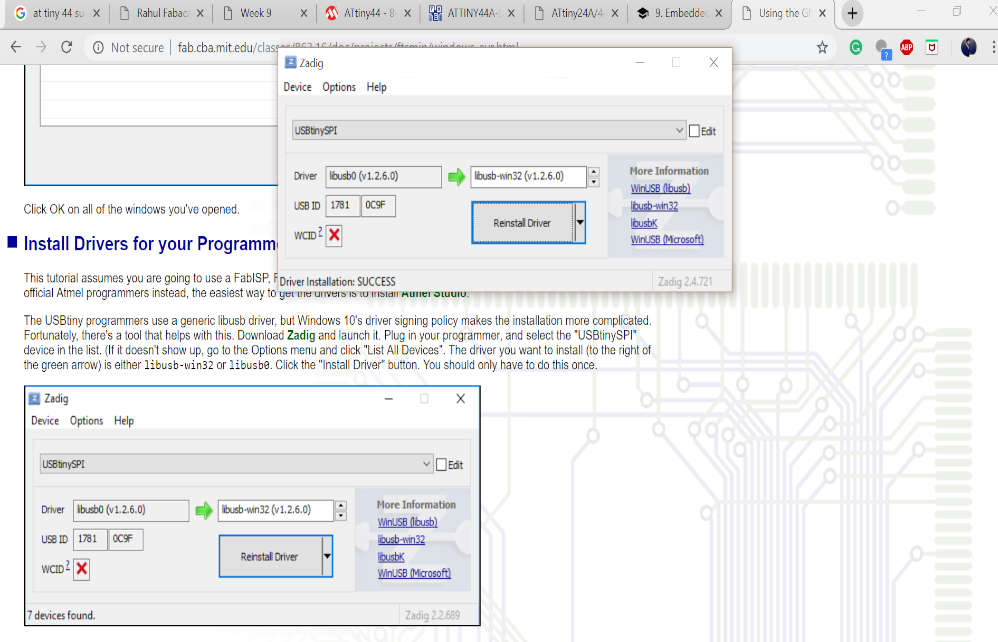The height and width of the screenshot is (642, 998).
Task: Bookmark this page with the star icon
Action: 822,47
